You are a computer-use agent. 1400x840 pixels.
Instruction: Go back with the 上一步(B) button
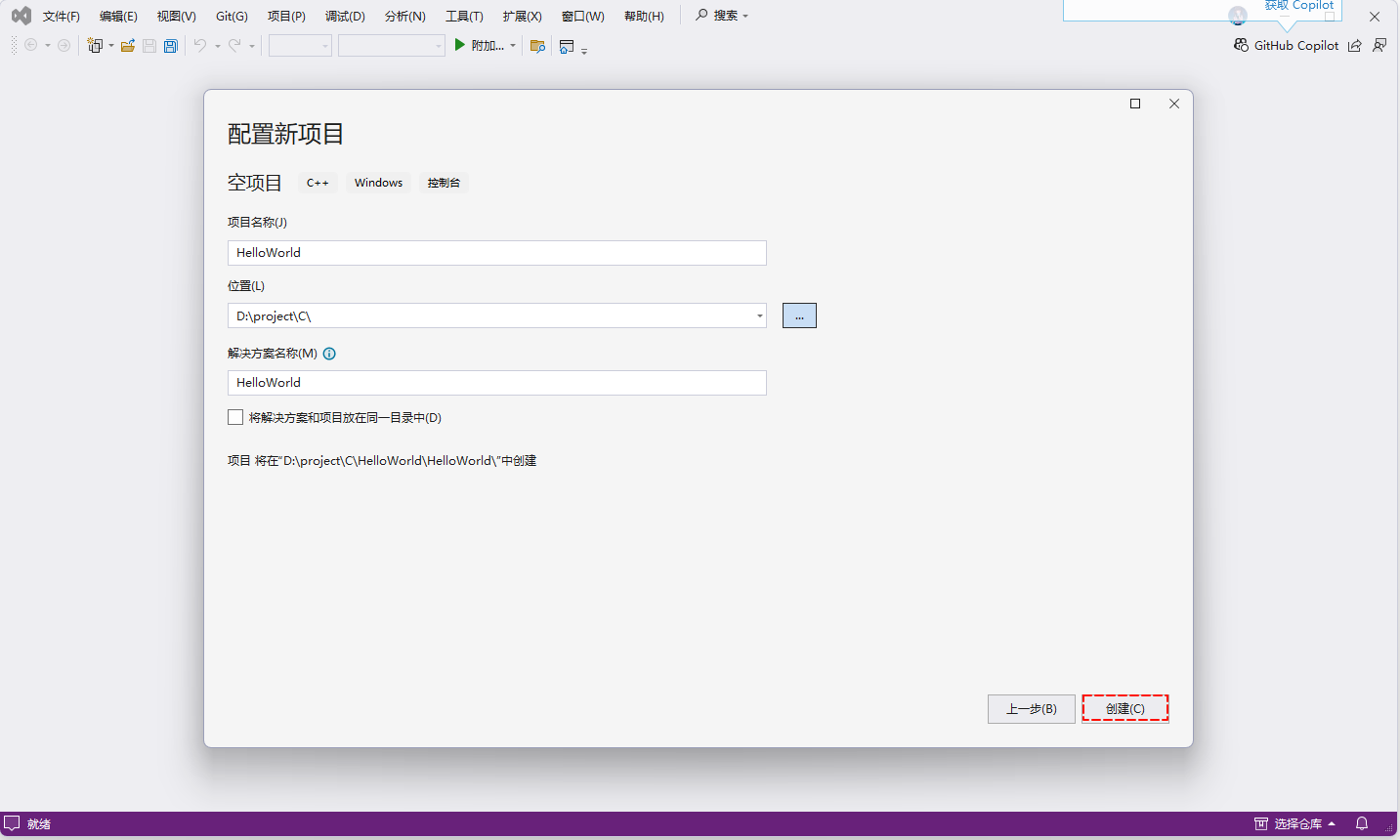[x=1031, y=708]
